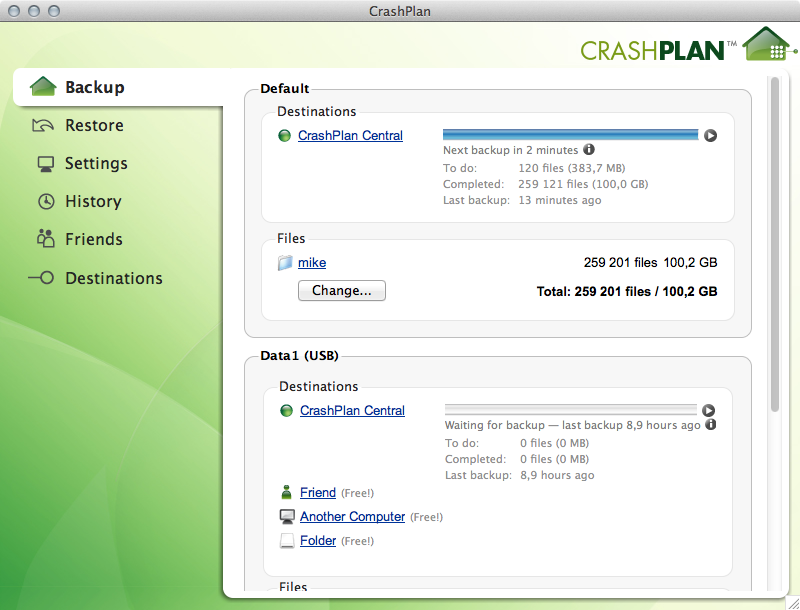
Task: Click the "8,9 hours ago" last backup value
Action: tap(557, 475)
